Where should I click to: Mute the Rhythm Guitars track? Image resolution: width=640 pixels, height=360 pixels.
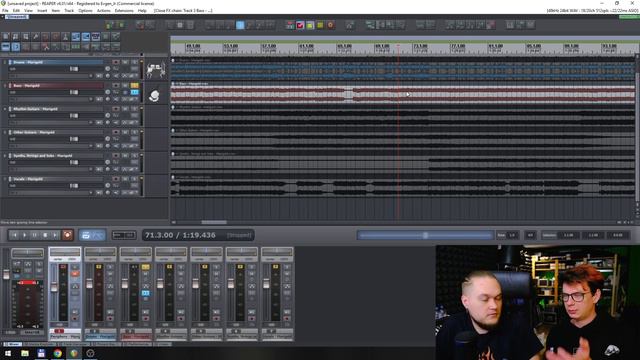pyautogui.click(x=125, y=109)
